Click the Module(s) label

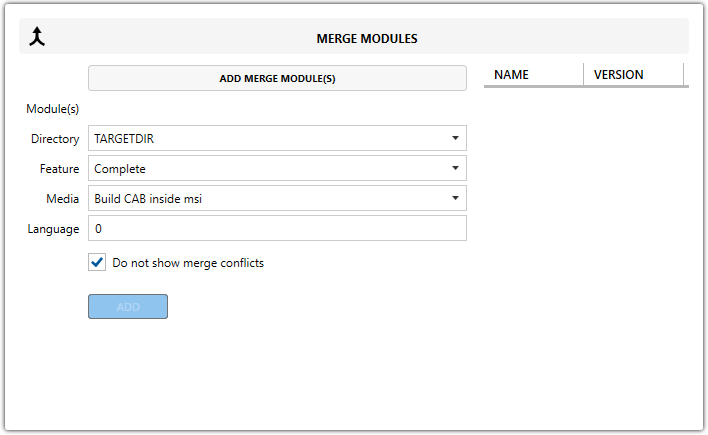click(x=52, y=109)
